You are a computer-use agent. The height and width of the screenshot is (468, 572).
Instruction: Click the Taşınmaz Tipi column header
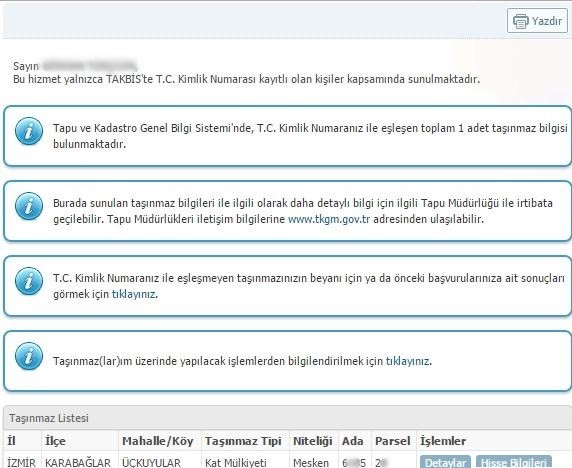pos(243,441)
